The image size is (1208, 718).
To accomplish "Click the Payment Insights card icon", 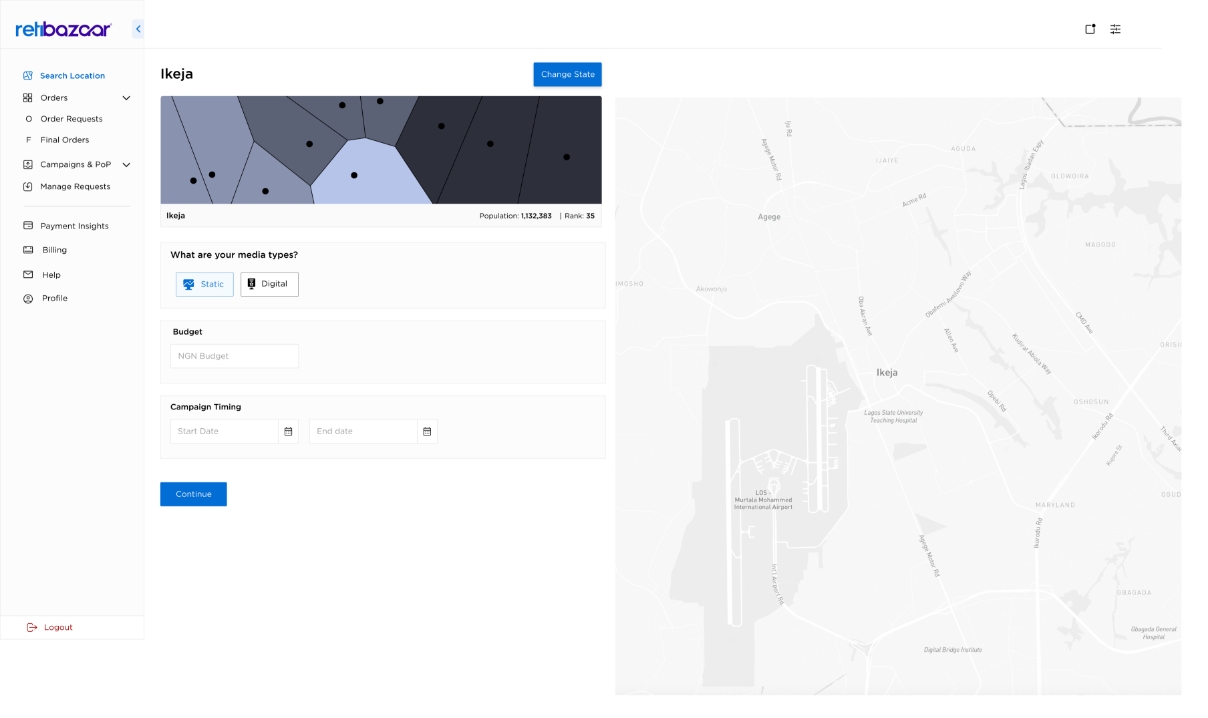I will click(x=28, y=226).
